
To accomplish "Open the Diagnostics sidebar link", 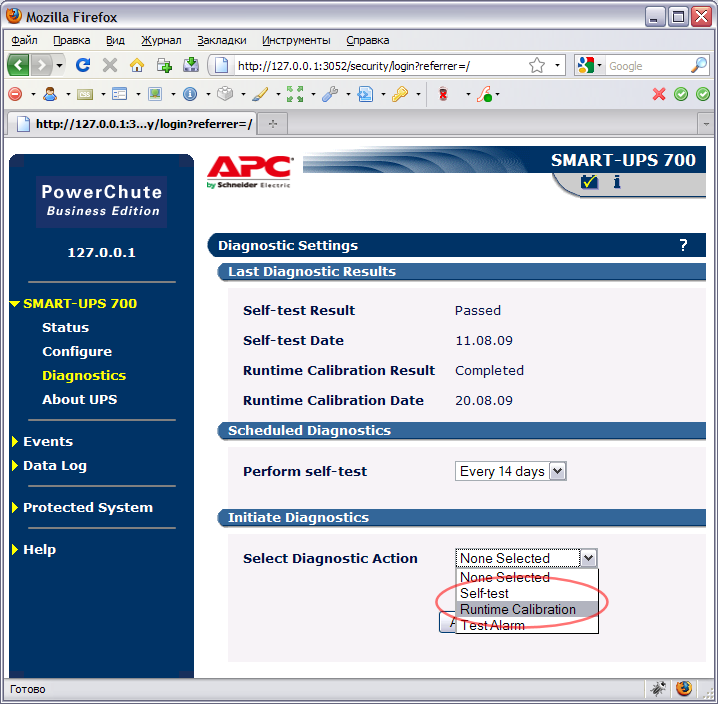I will [x=84, y=375].
